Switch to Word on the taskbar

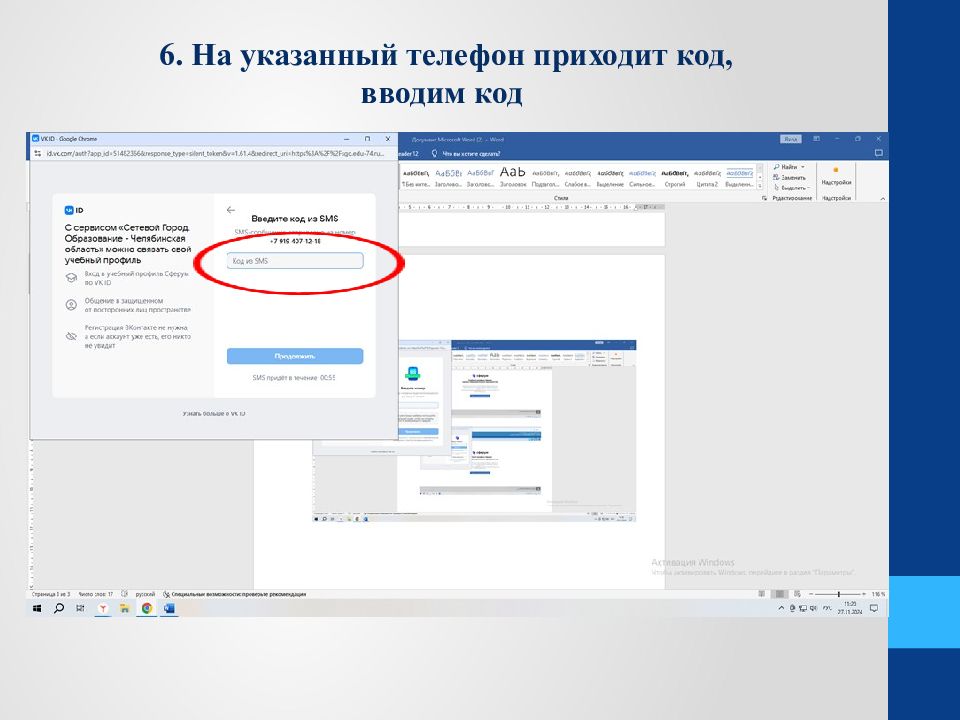[169, 609]
